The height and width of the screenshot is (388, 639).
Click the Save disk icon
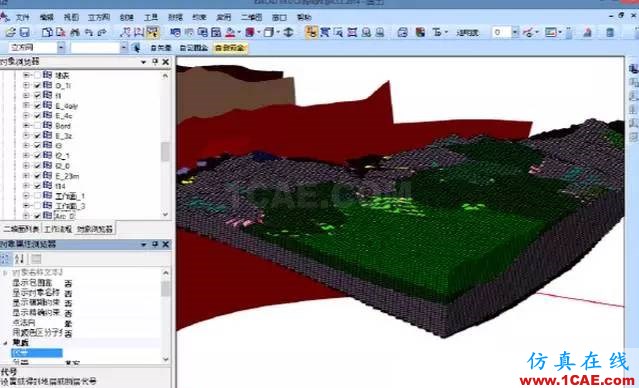pos(24,32)
